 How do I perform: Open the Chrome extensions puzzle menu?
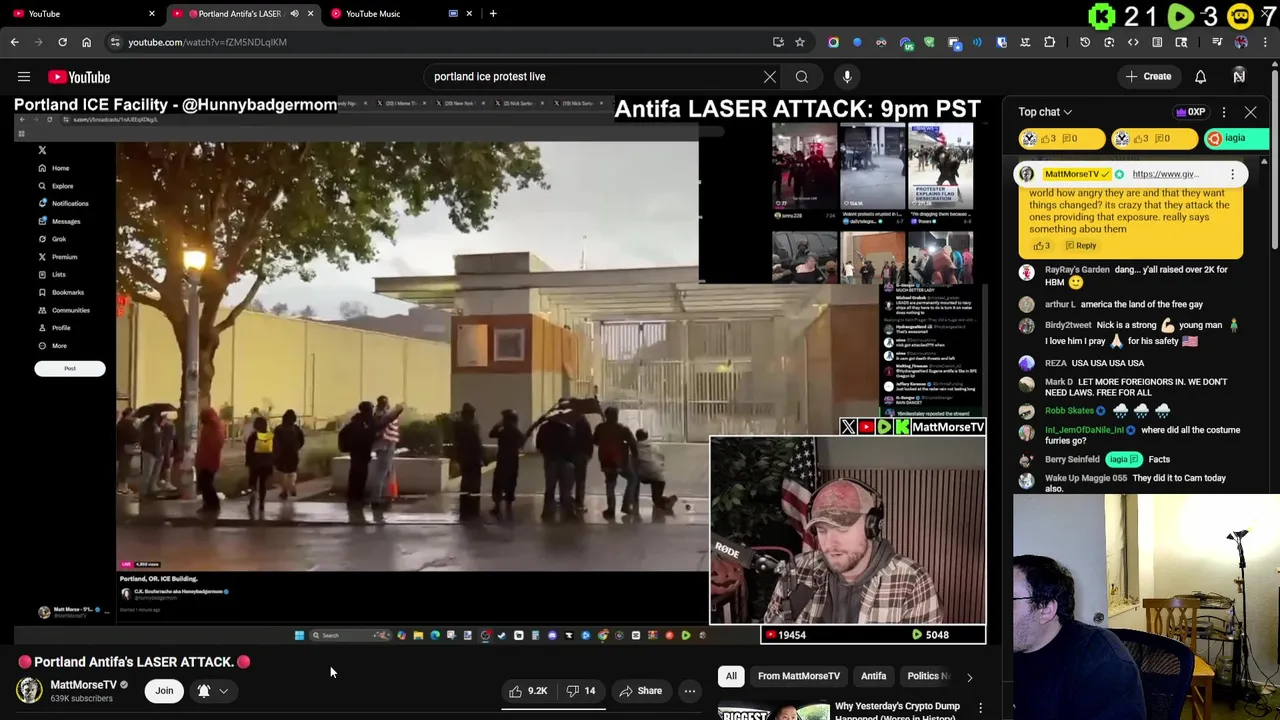click(1049, 42)
